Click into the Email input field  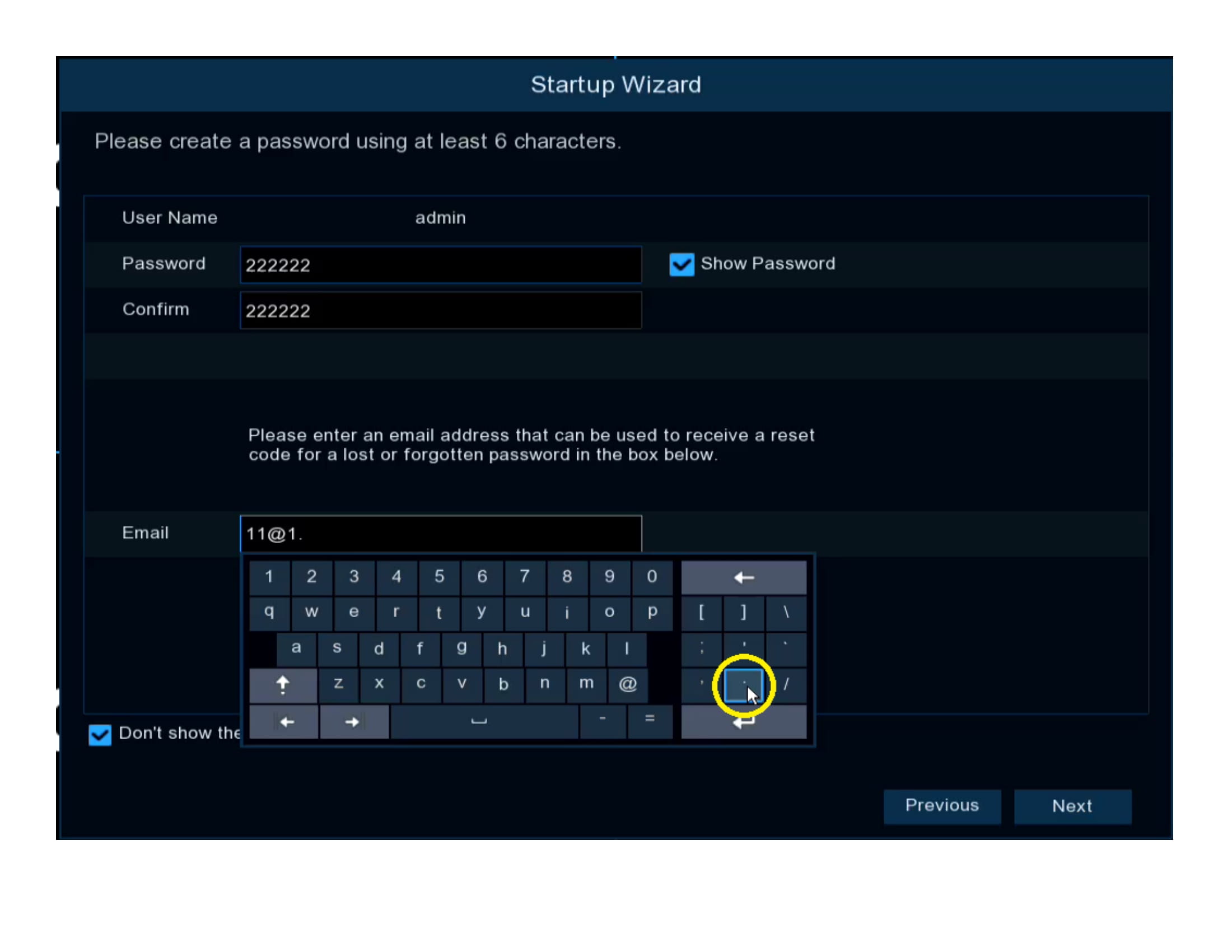point(441,534)
